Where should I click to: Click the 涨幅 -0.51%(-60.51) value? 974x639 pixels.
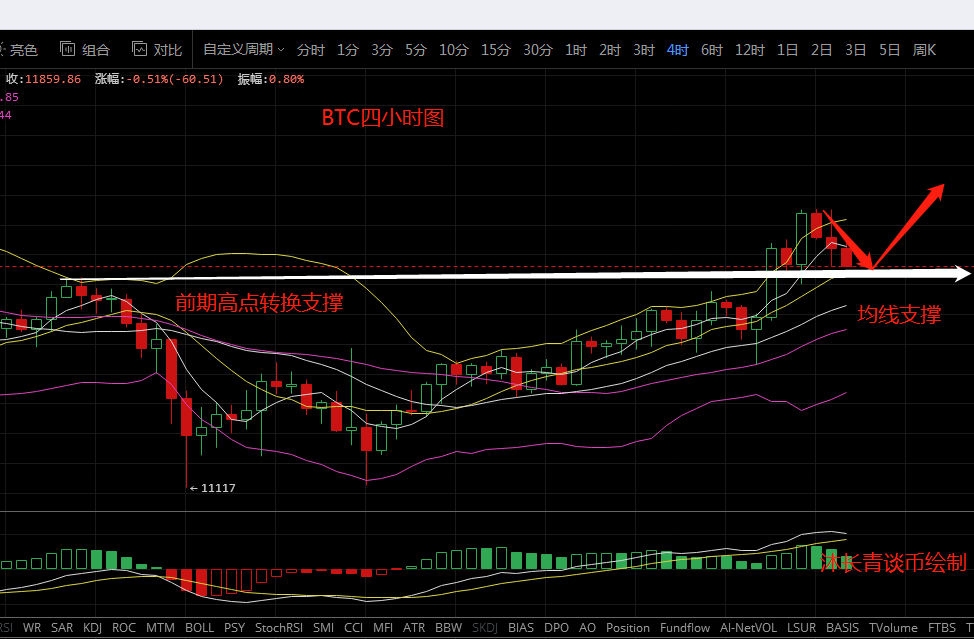click(159, 79)
